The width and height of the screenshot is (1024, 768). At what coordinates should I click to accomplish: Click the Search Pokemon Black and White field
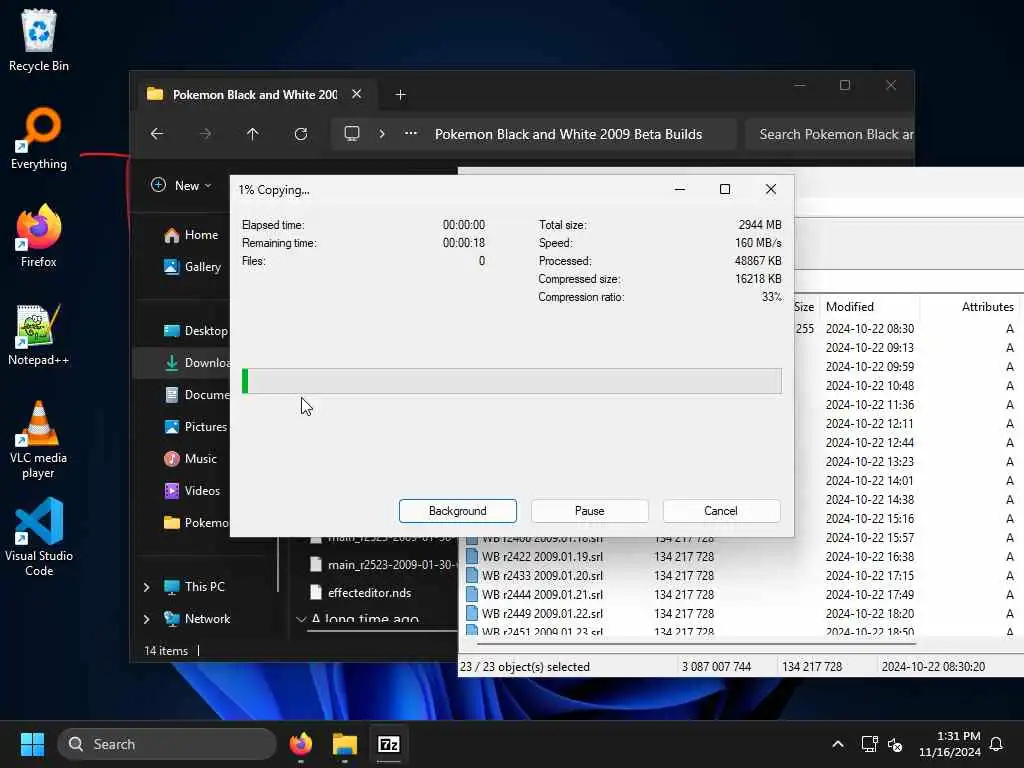tap(829, 134)
